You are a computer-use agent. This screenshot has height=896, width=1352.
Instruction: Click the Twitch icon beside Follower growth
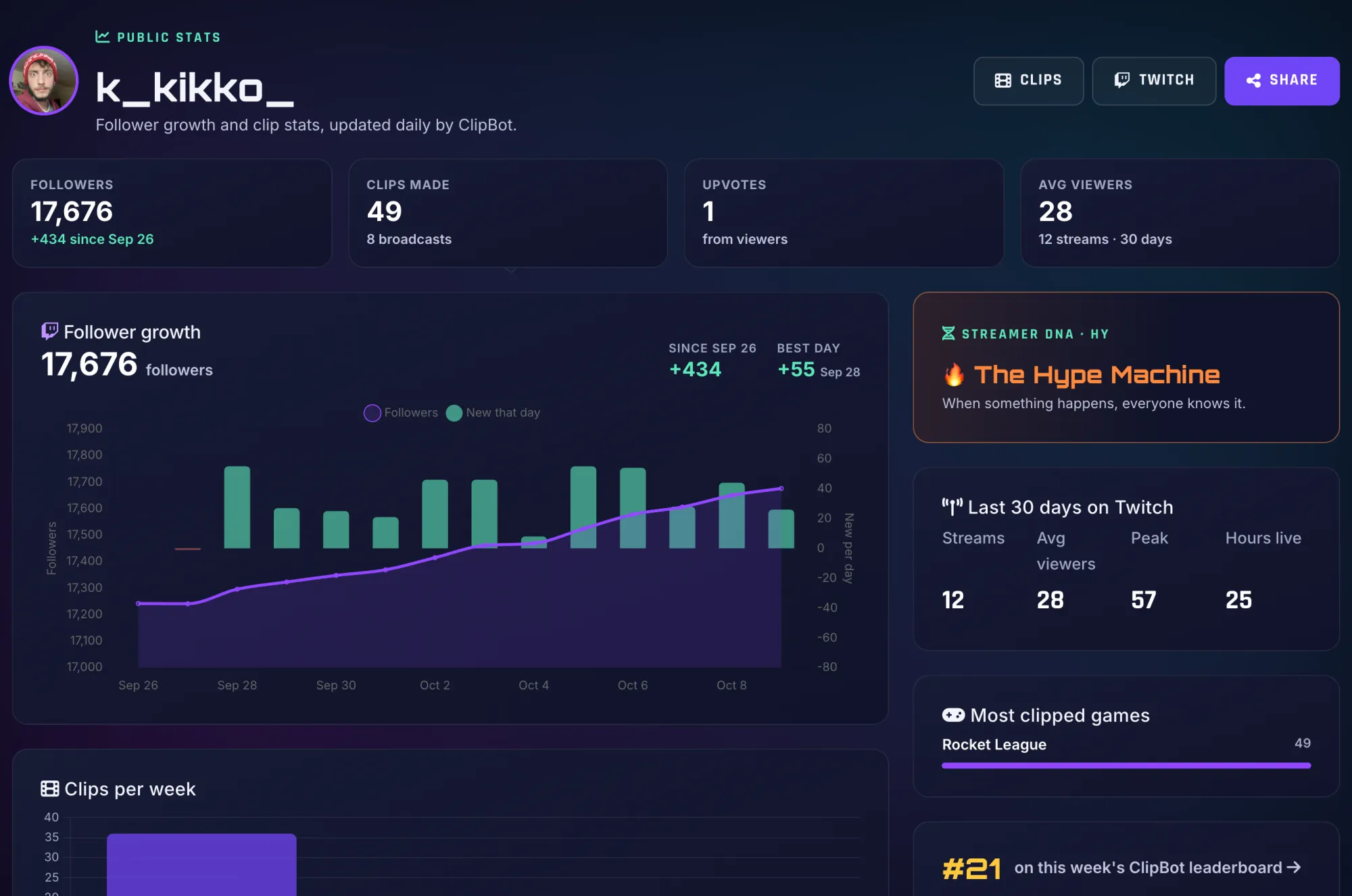(x=49, y=331)
